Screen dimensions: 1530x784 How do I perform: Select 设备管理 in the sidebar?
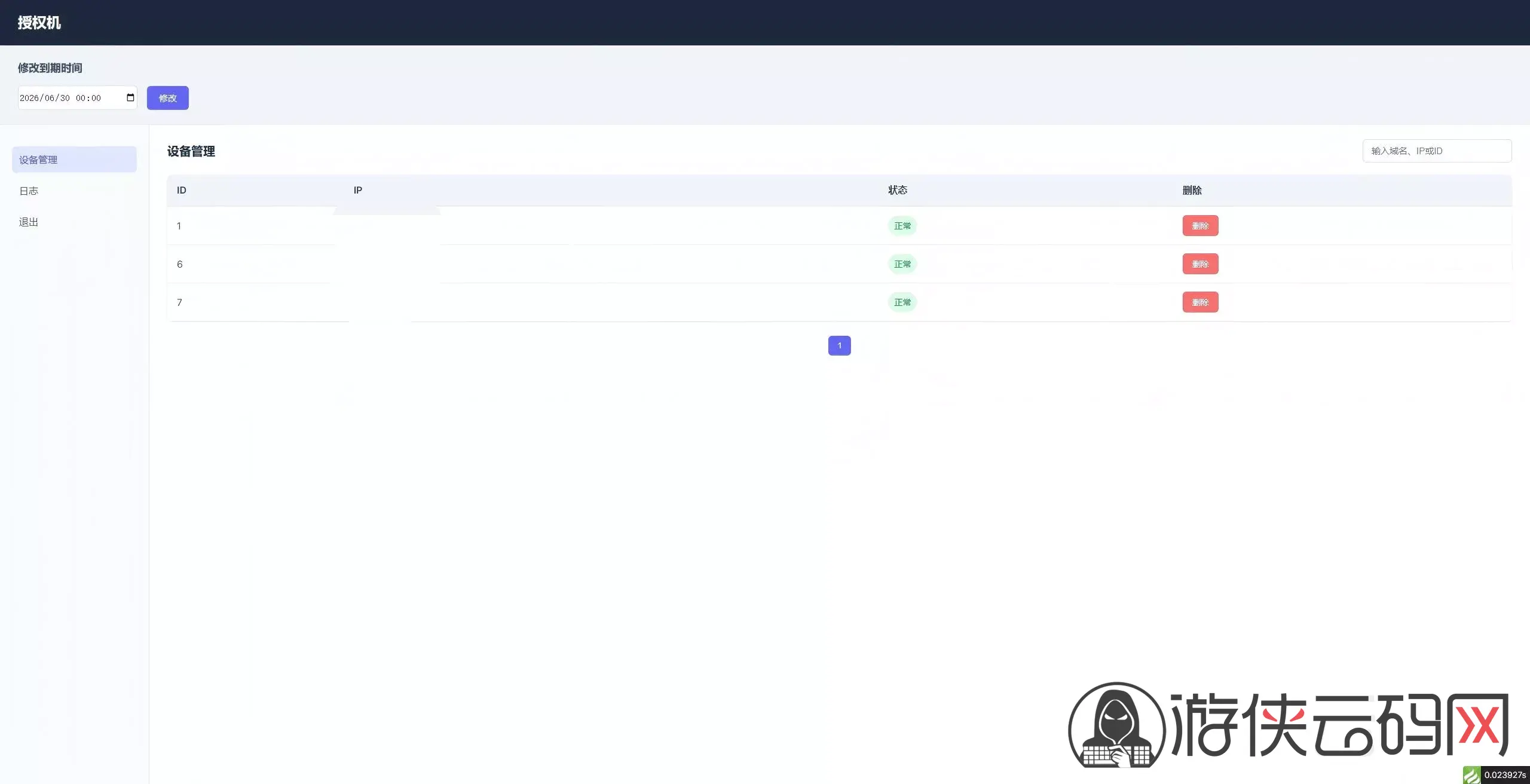click(x=74, y=160)
